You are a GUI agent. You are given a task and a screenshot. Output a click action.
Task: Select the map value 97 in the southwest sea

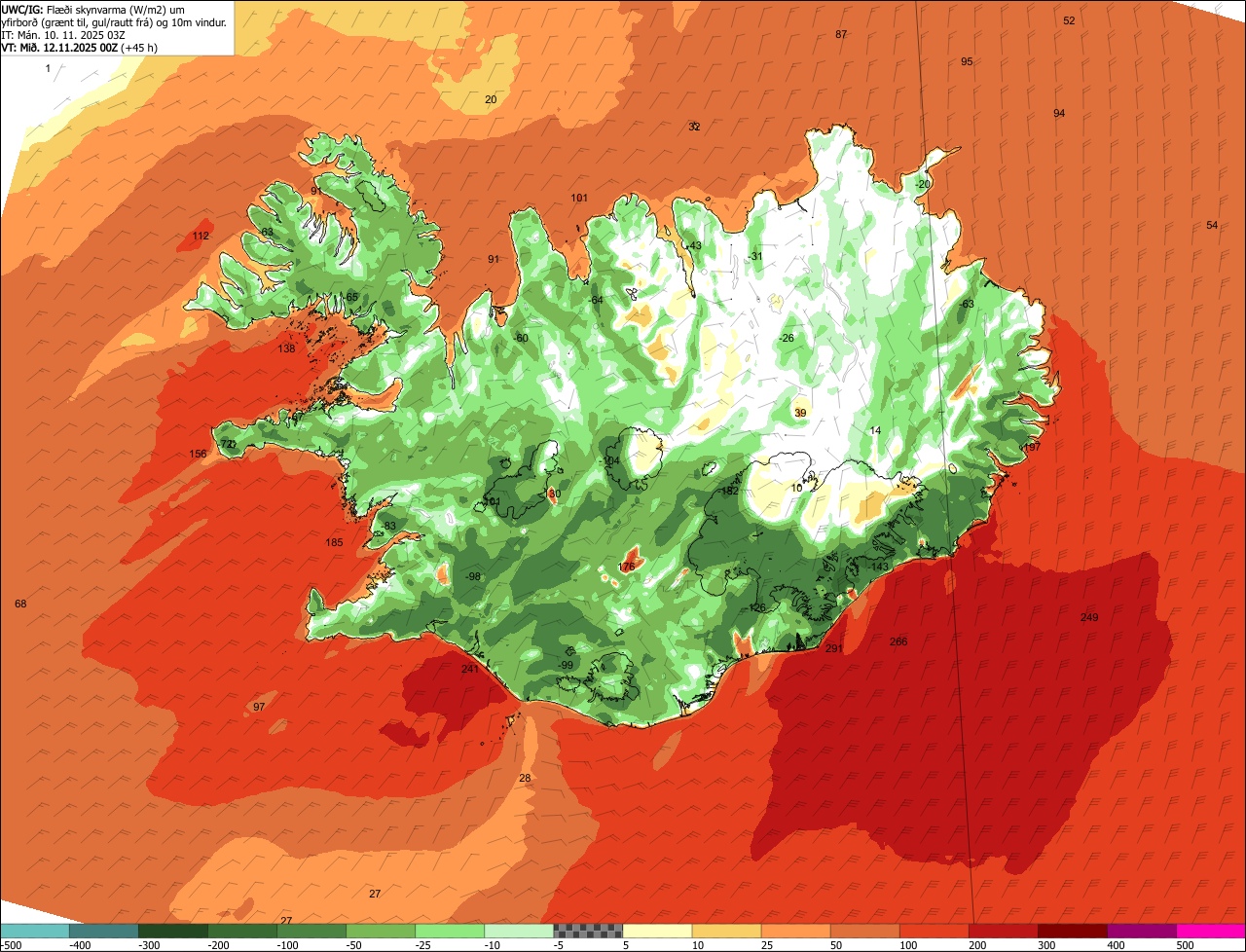click(259, 707)
